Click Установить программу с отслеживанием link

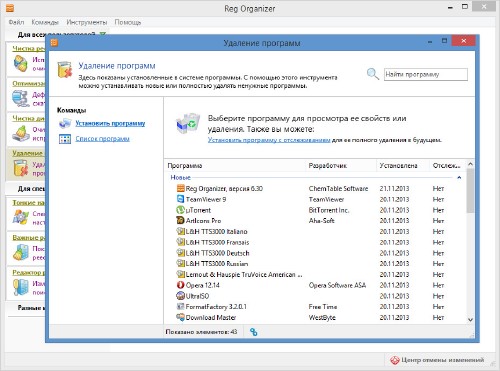click(269, 140)
